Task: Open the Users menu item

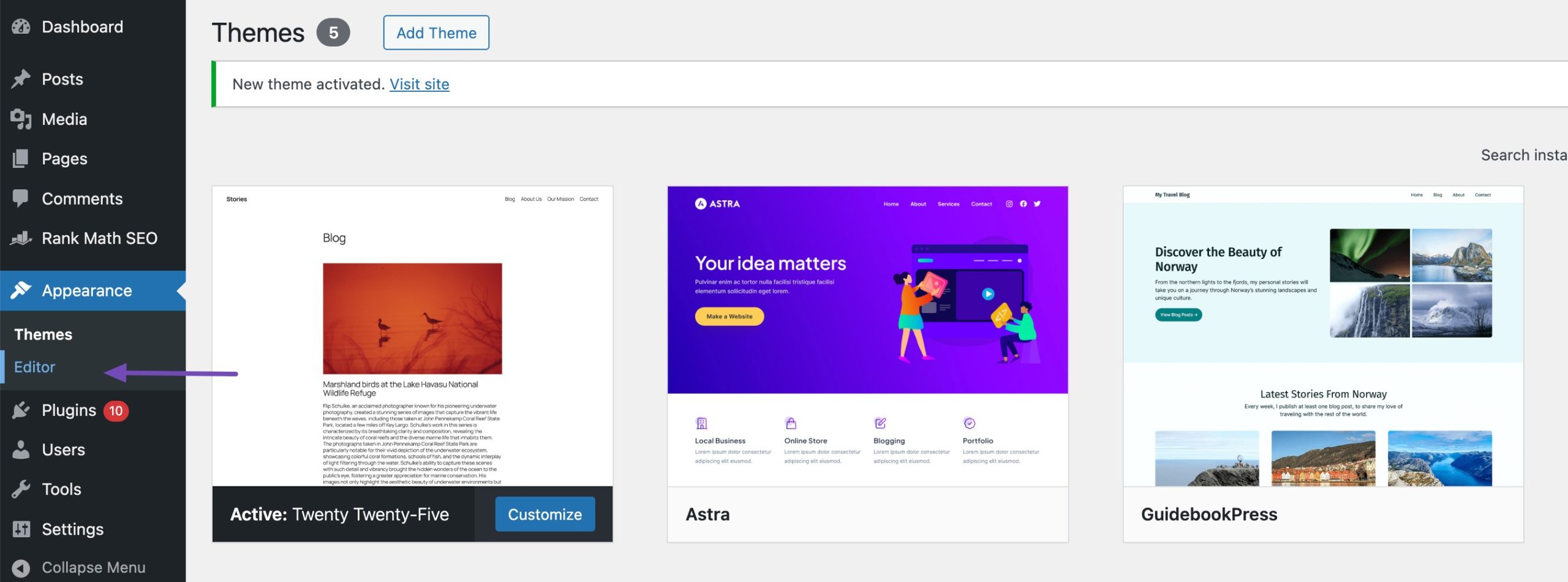Action: click(92, 450)
